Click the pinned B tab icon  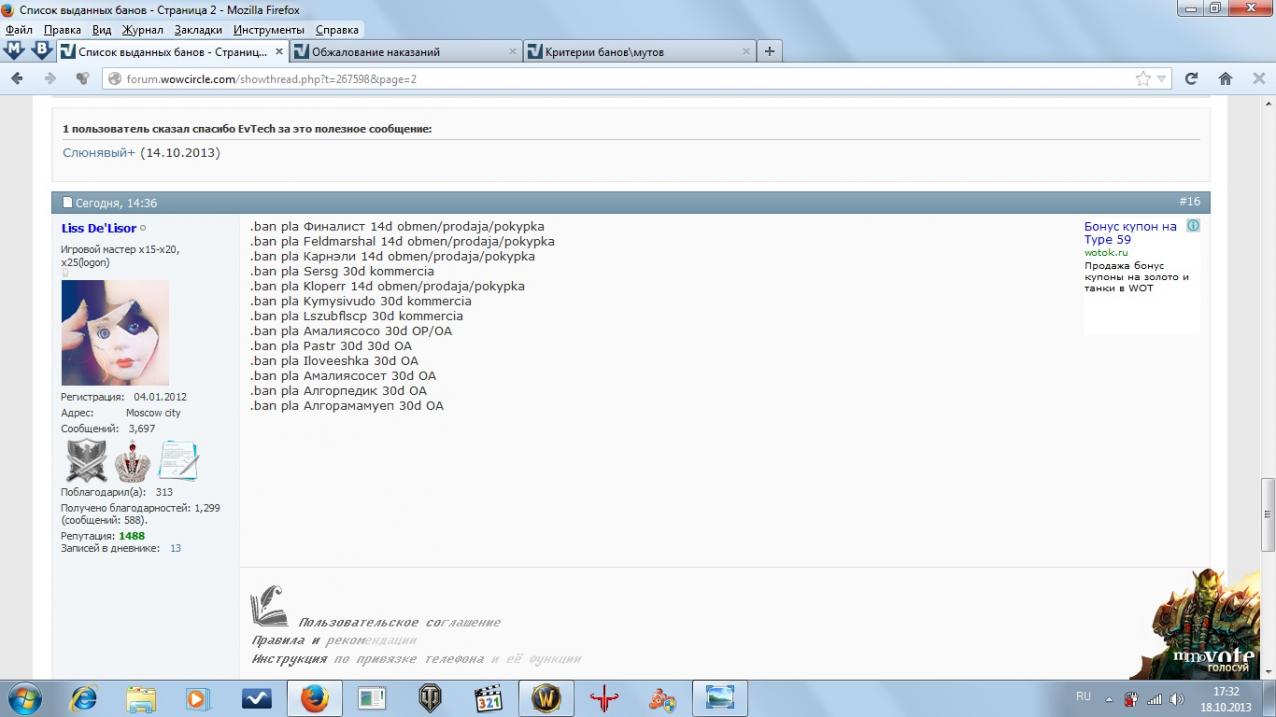coord(41,51)
